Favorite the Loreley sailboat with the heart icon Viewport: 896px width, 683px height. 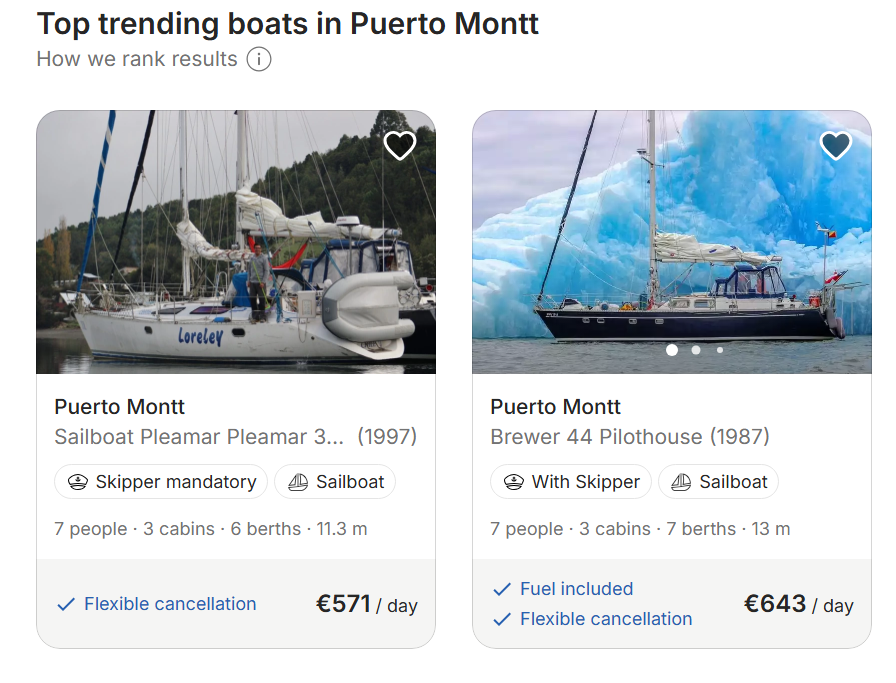(400, 146)
